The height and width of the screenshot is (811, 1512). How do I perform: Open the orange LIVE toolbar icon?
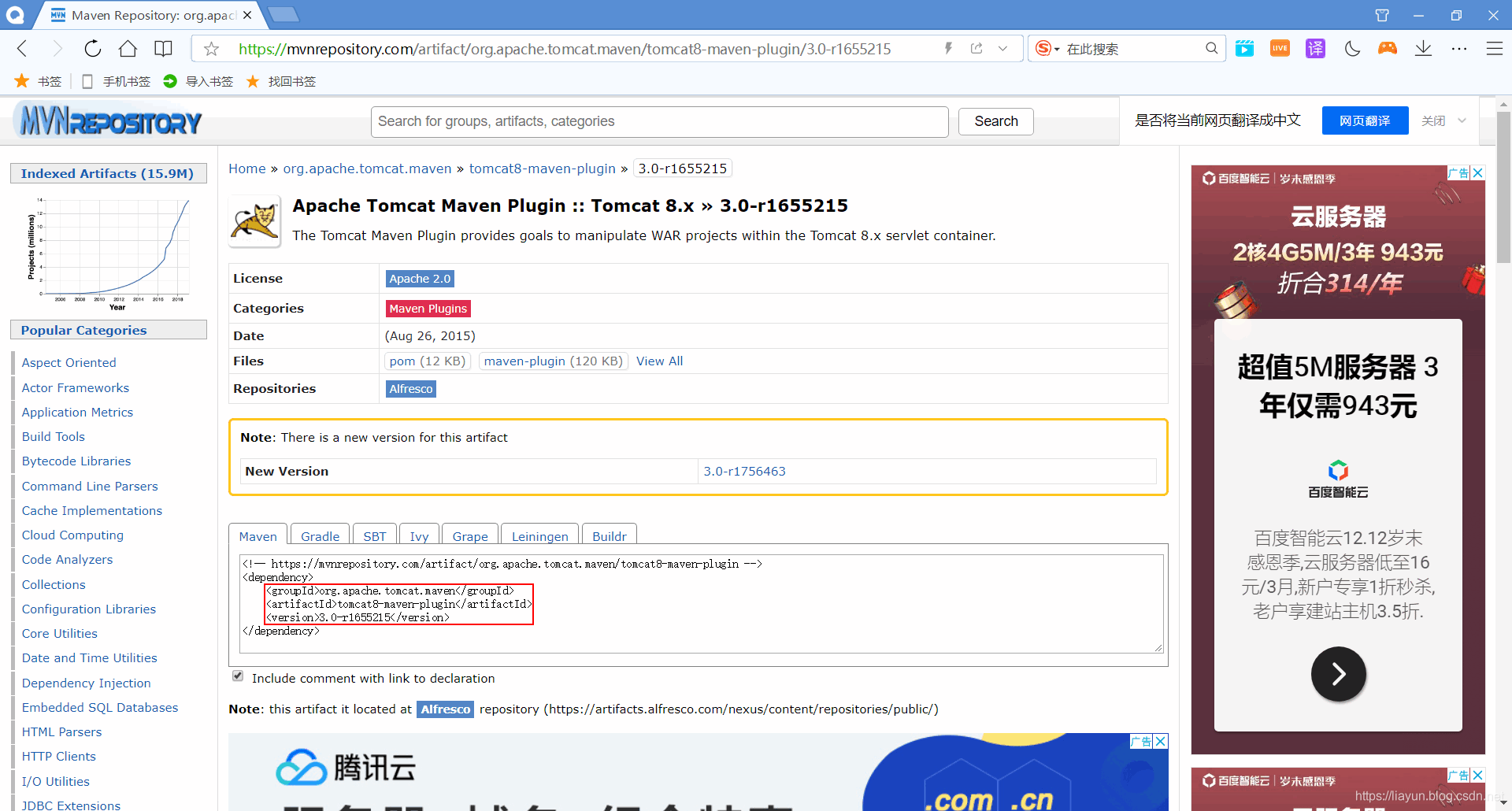tap(1280, 49)
